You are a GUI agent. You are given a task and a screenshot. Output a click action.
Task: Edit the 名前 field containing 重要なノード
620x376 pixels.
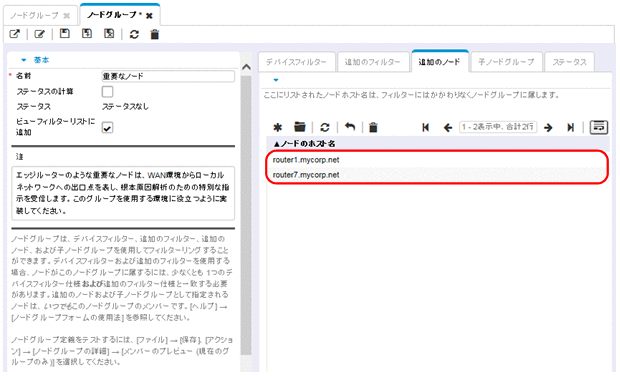coord(168,76)
